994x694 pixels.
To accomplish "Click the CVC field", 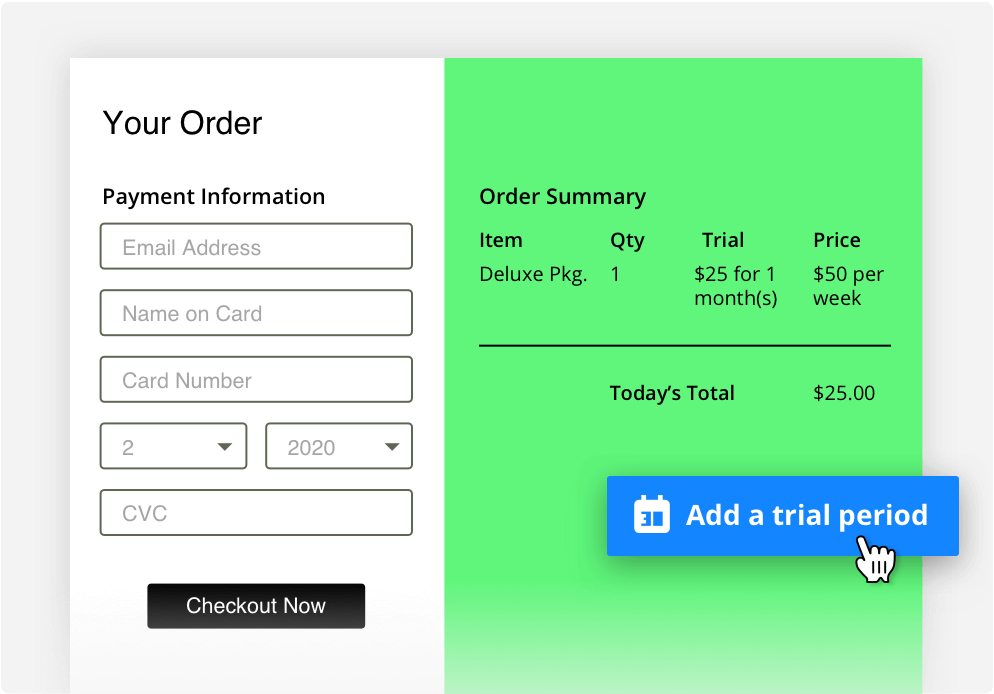I will 256,512.
